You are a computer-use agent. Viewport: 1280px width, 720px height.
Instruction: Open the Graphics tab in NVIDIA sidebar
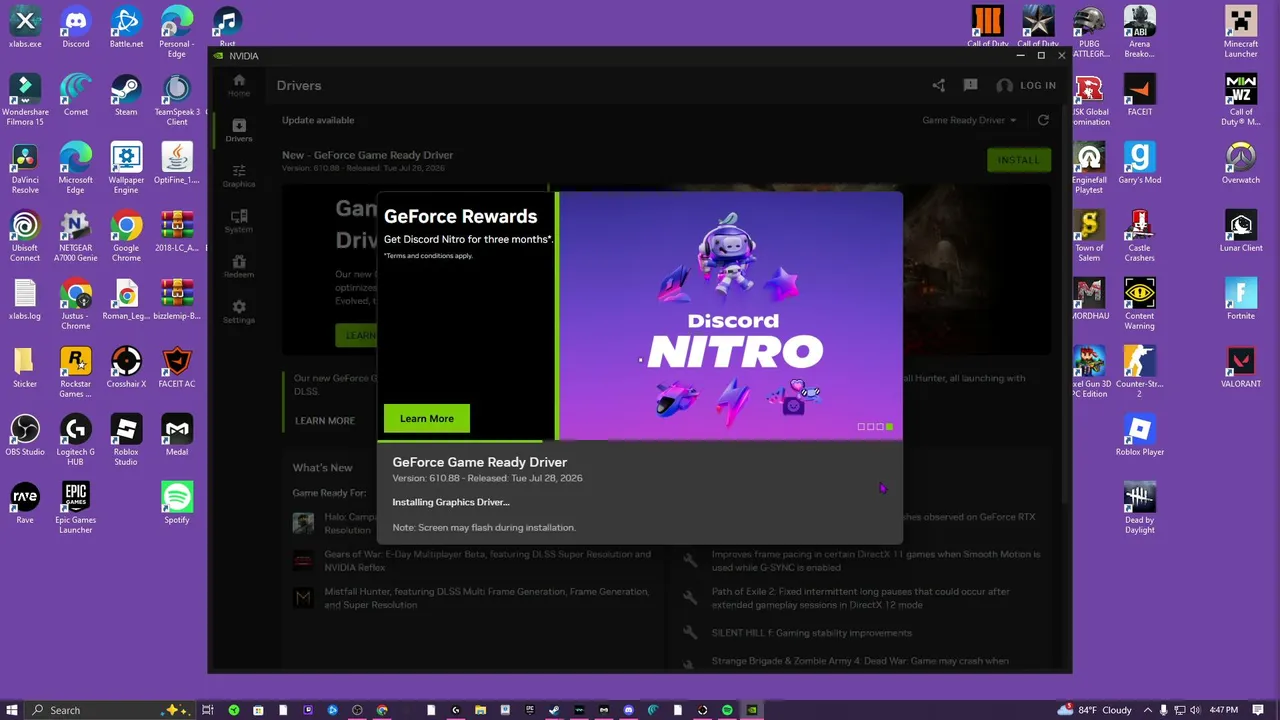(238, 176)
